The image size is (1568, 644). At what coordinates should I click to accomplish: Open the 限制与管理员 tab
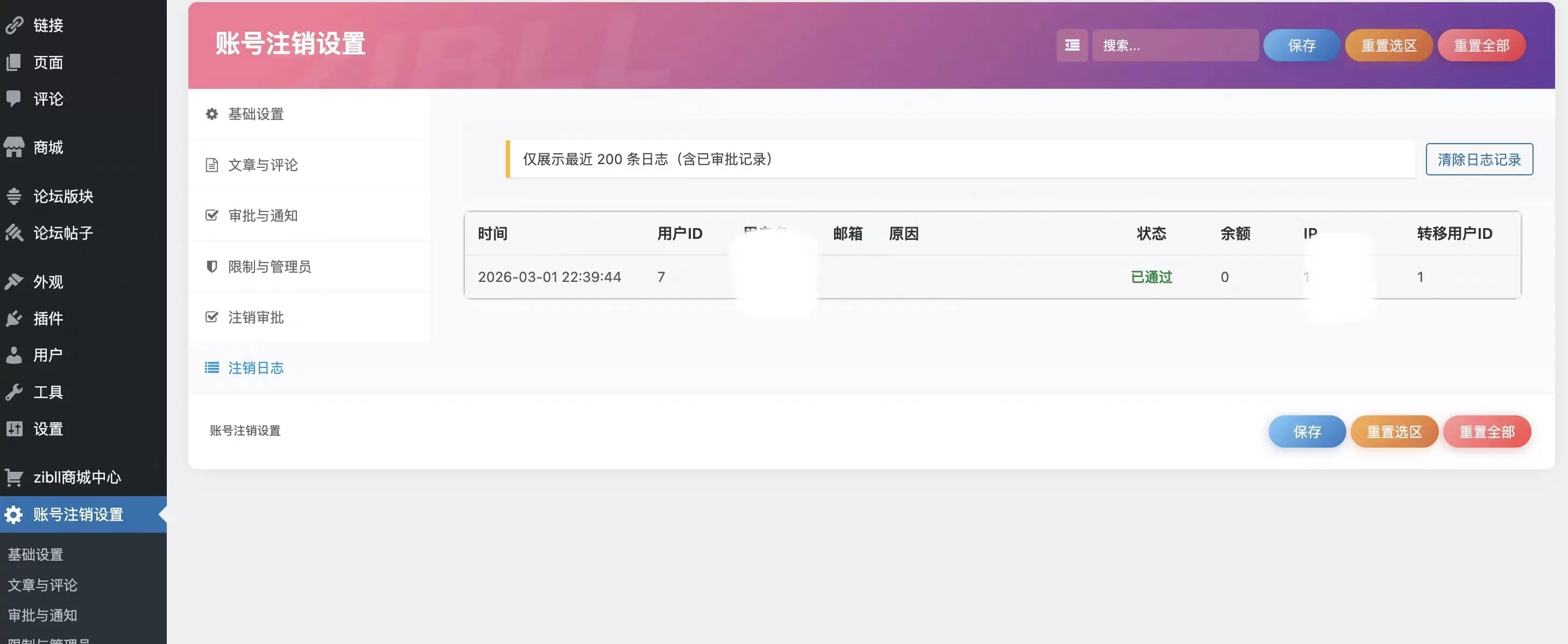(269, 267)
